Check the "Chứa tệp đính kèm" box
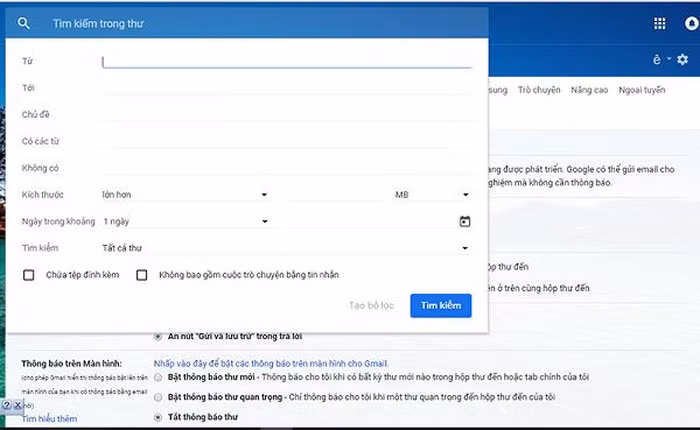The height and width of the screenshot is (430, 700). pos(29,275)
